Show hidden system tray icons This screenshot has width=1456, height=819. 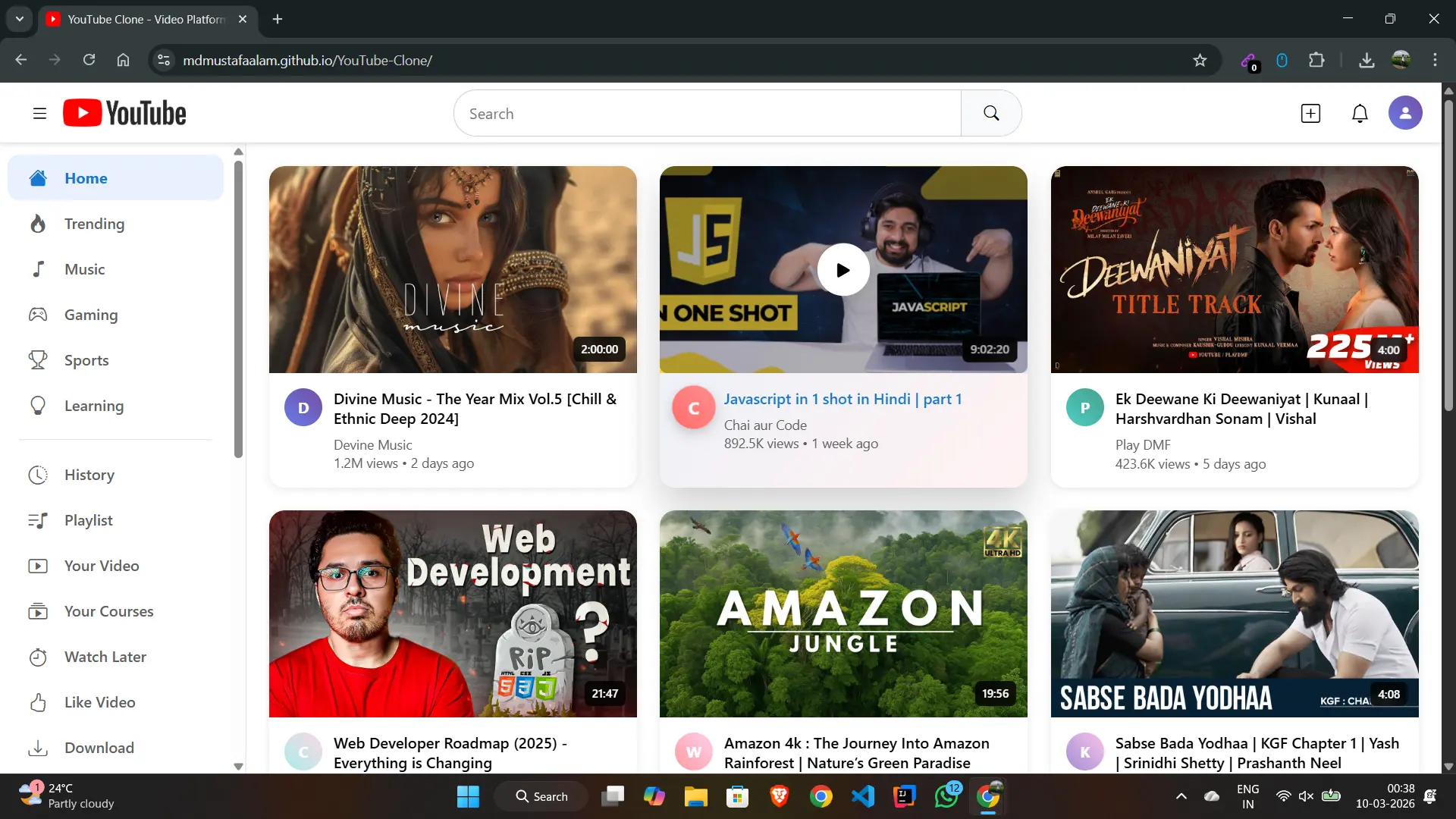tap(1181, 796)
